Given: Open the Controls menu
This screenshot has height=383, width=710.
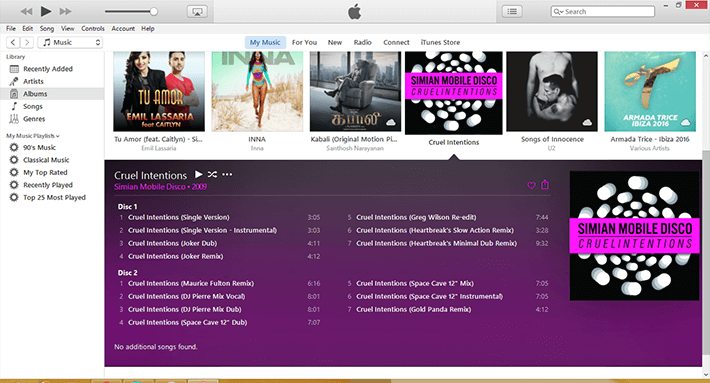Looking at the screenshot, I should pyautogui.click(x=93, y=29).
